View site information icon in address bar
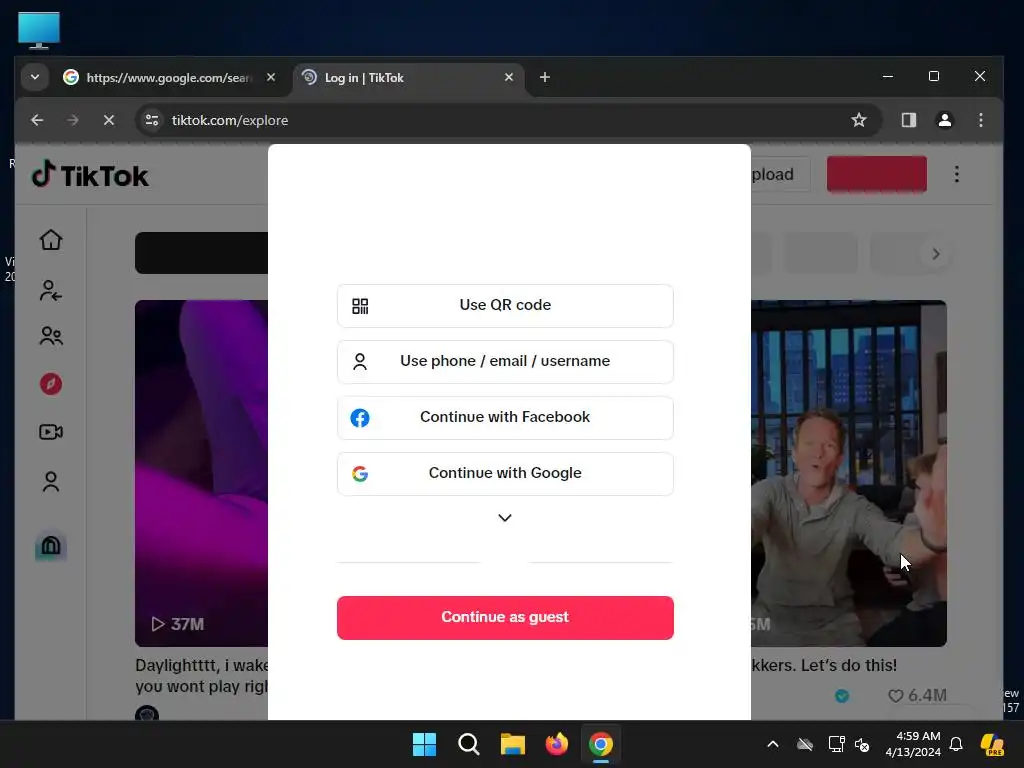Image resolution: width=1024 pixels, height=768 pixels. [x=152, y=120]
